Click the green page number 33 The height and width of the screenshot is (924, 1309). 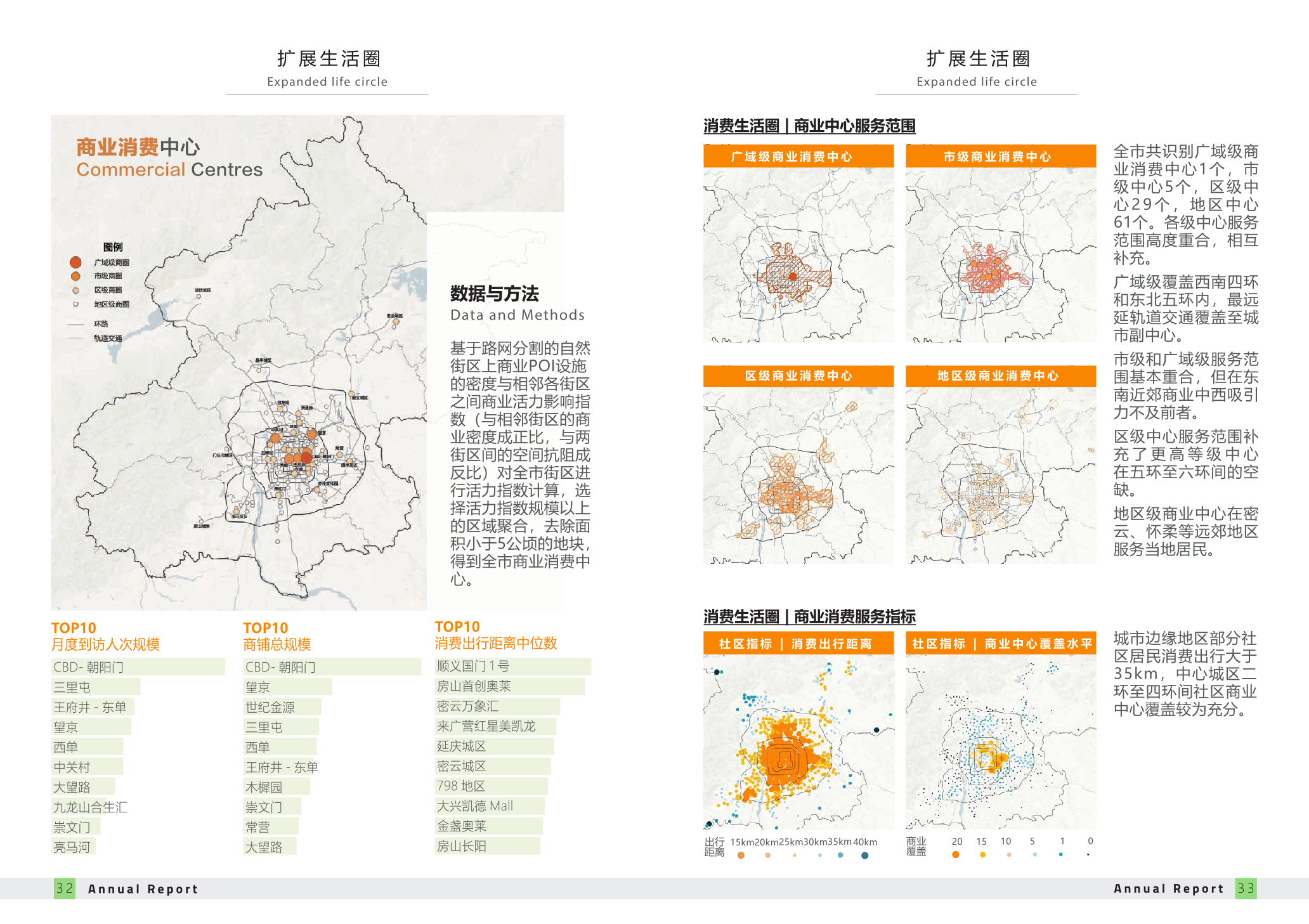coord(1246,888)
